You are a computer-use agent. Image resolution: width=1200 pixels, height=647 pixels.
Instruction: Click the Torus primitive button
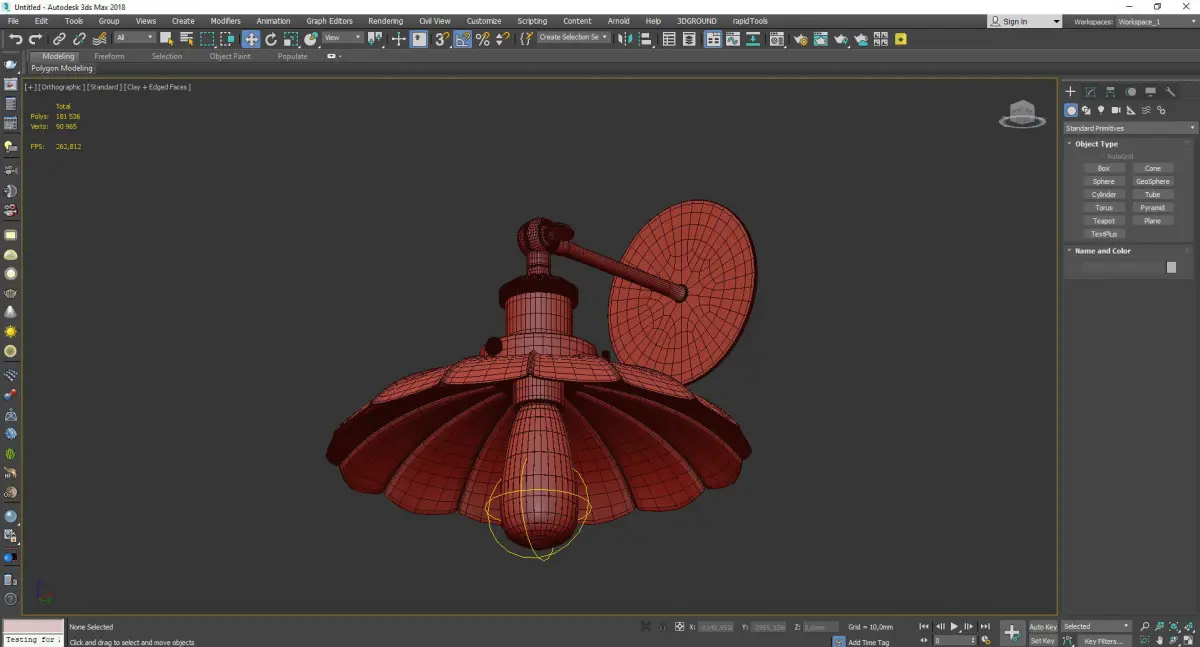click(x=1104, y=207)
